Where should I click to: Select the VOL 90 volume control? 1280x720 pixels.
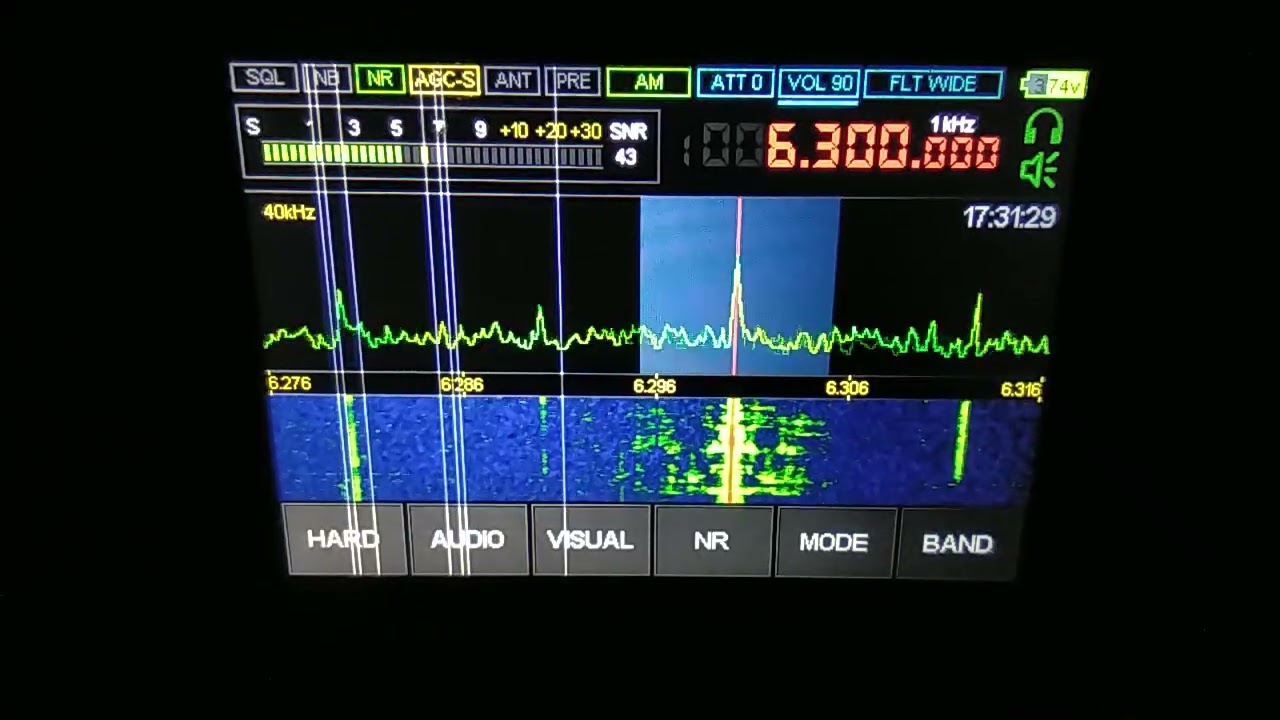819,84
